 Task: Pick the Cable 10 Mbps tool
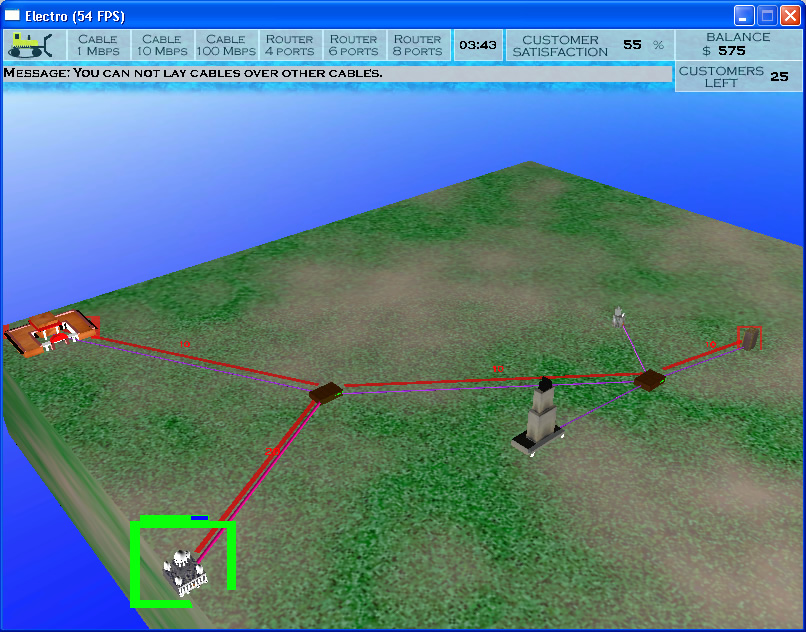click(162, 45)
